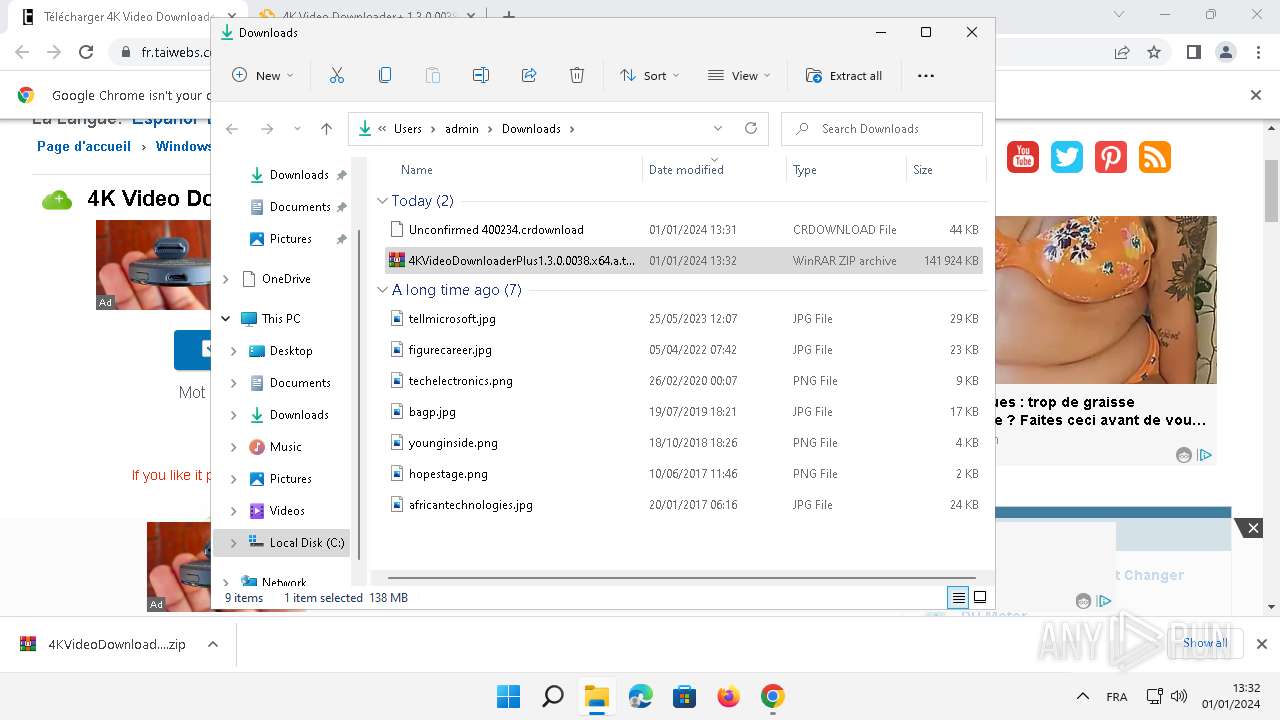Viewport: 1280px width, 720px height.
Task: Refresh the Downloads folder view
Action: coord(751,128)
